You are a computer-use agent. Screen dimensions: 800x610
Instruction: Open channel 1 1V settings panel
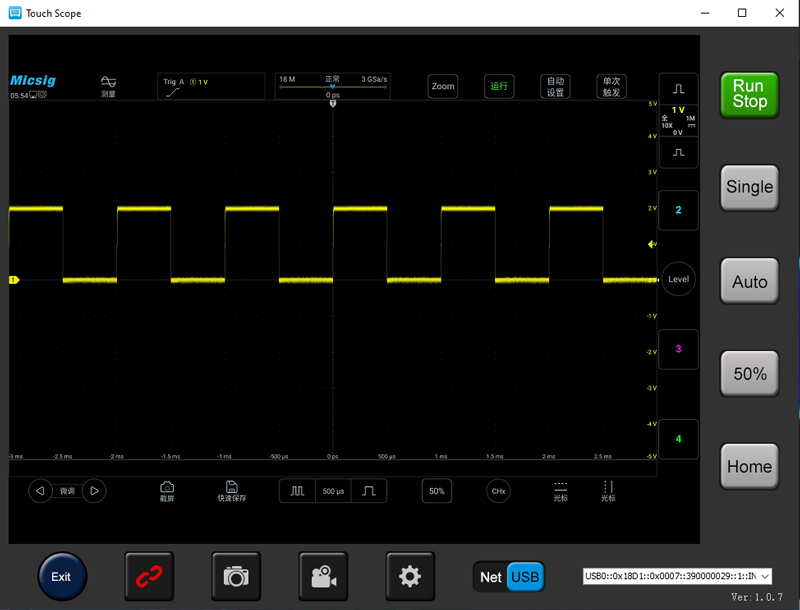point(679,121)
